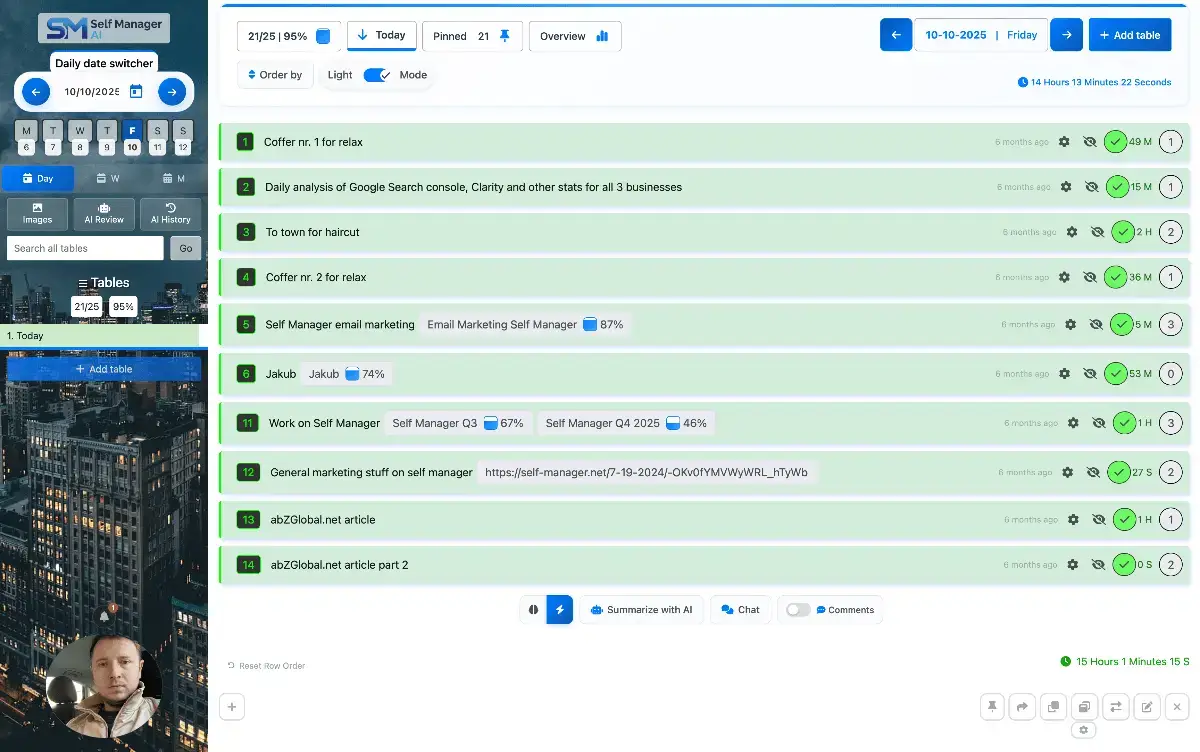Toggle Light/Dark mode switch

click(x=377, y=74)
